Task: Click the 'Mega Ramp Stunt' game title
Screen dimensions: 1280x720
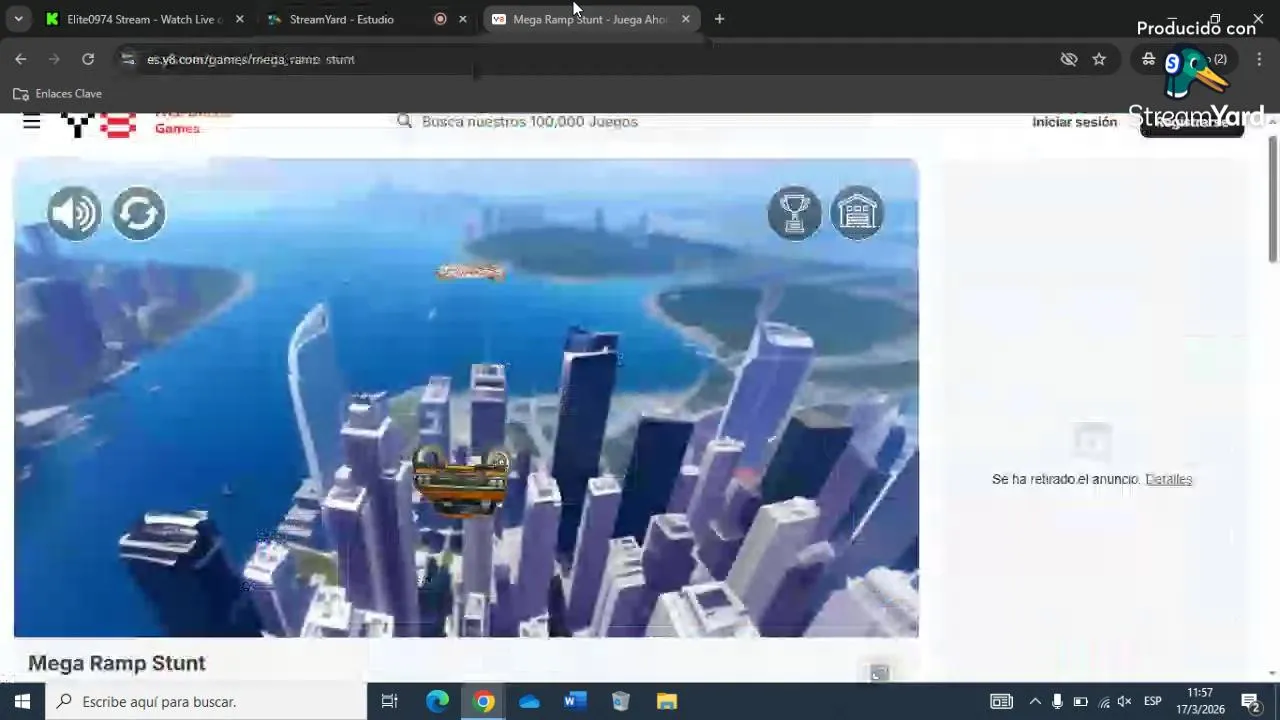Action: (117, 663)
